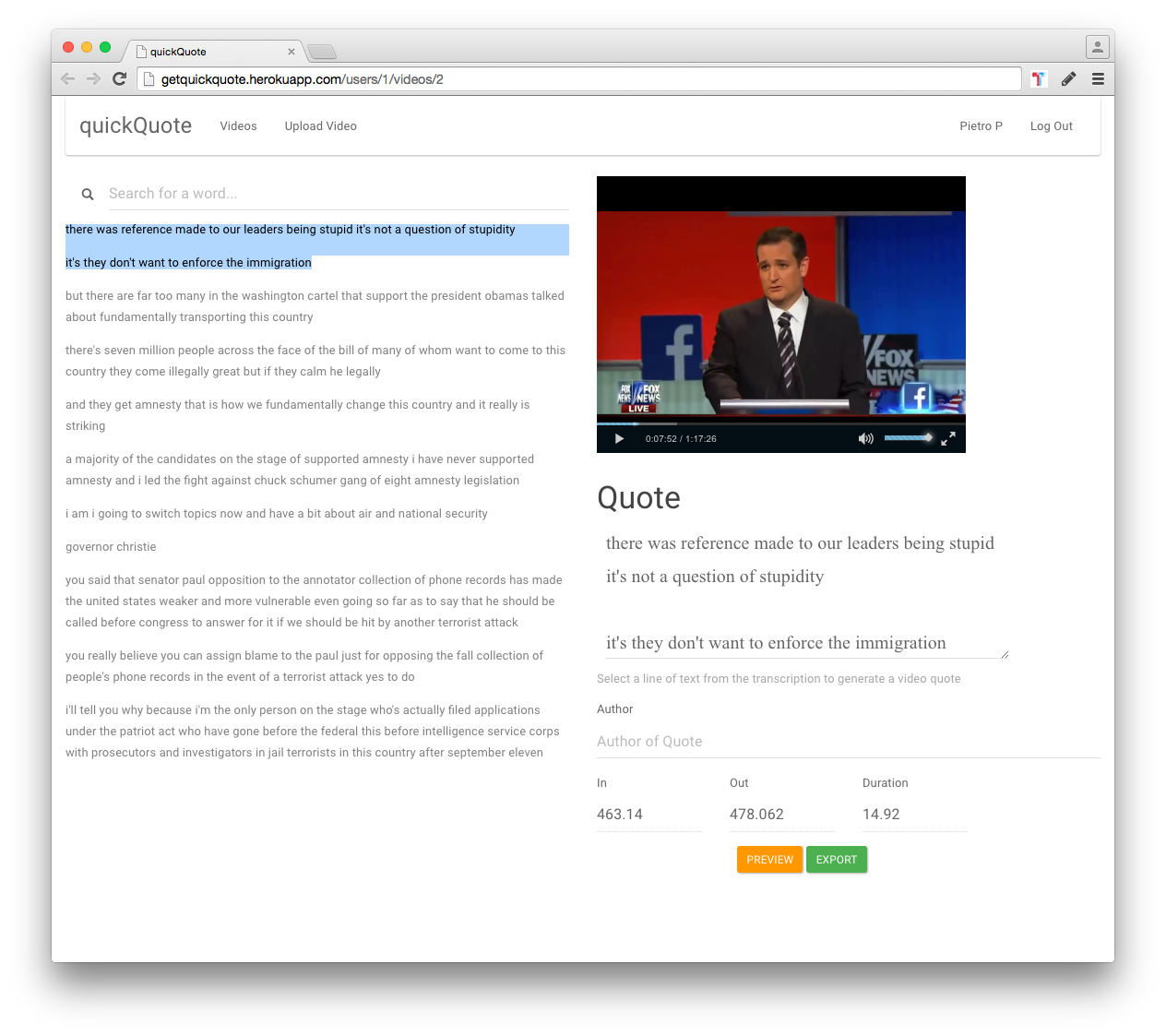Open the pencil extension next to the address bar
Image resolution: width=1166 pixels, height=1036 pixels.
(x=1068, y=78)
